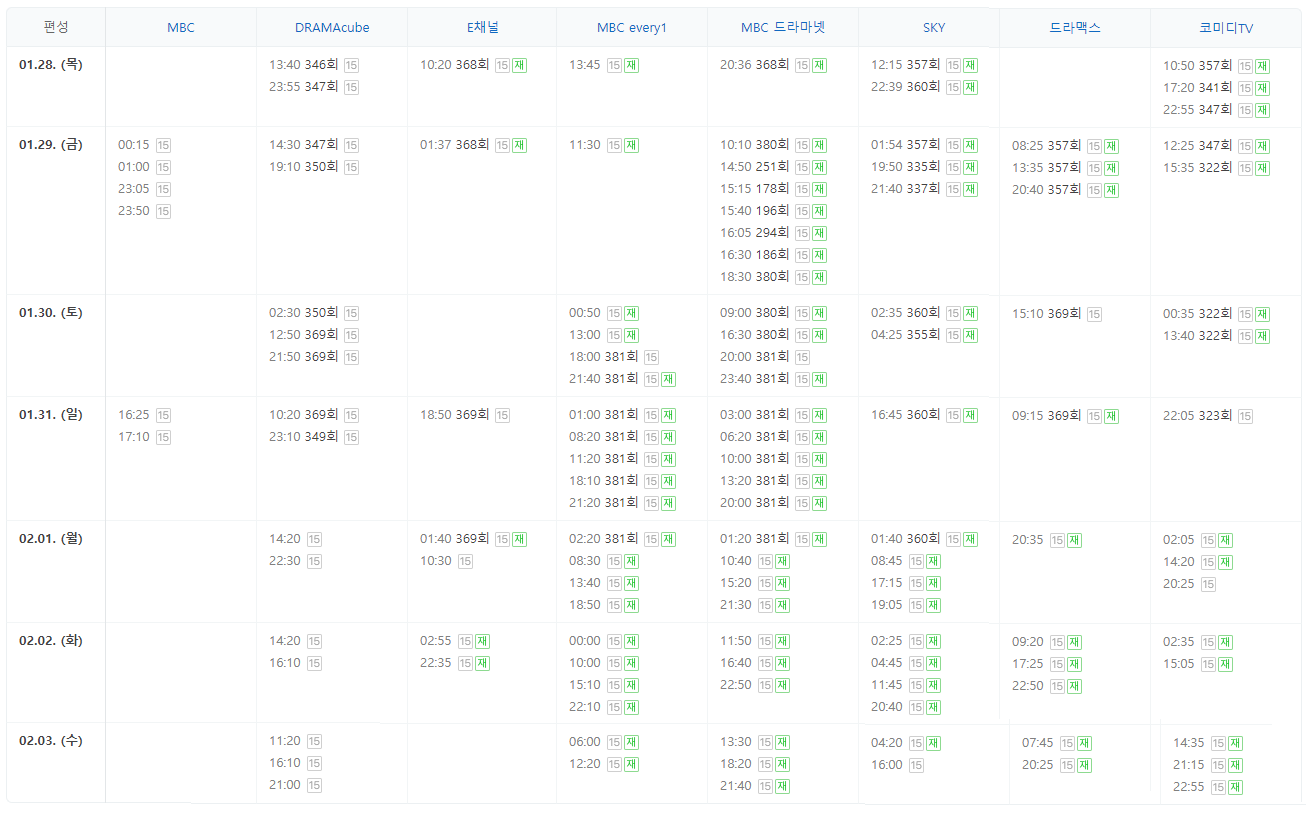This screenshot has width=1314, height=813.
Task: Click the 재 rerun badge beside 09:15 369회
Action: click(1111, 416)
